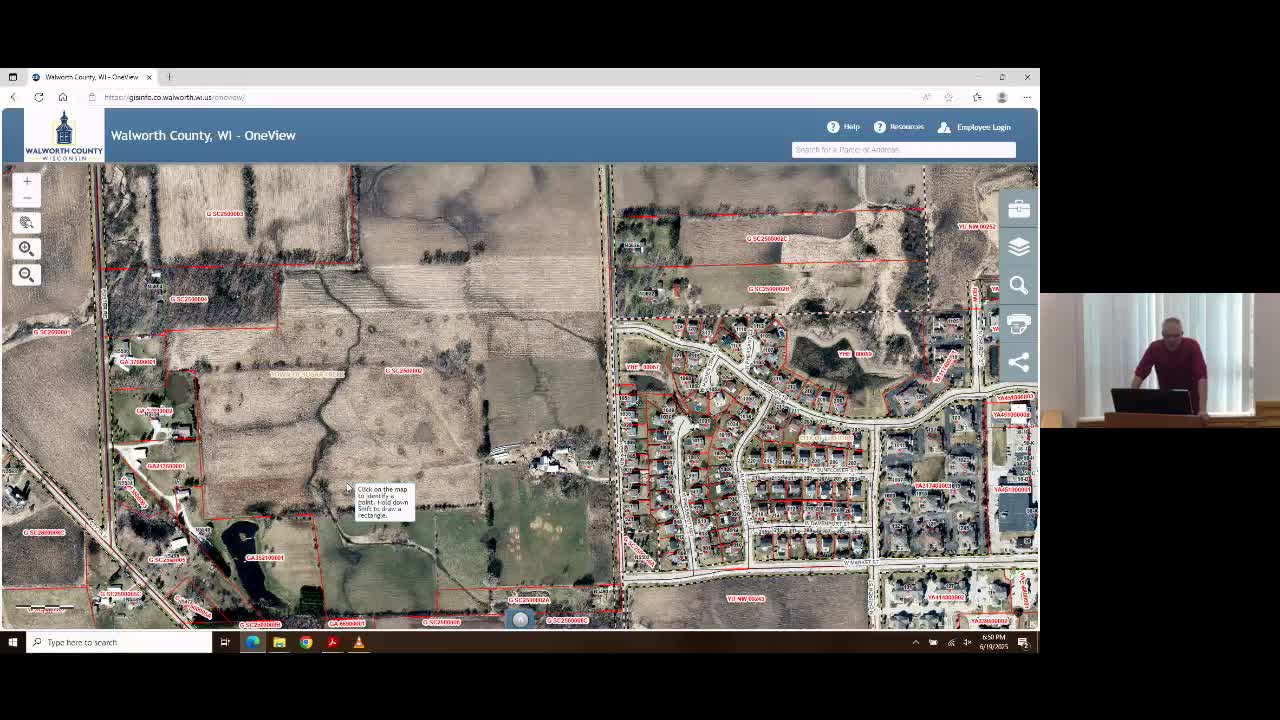The width and height of the screenshot is (1280, 720).
Task: Click the Walworth County, WI - OneView title
Action: click(203, 135)
